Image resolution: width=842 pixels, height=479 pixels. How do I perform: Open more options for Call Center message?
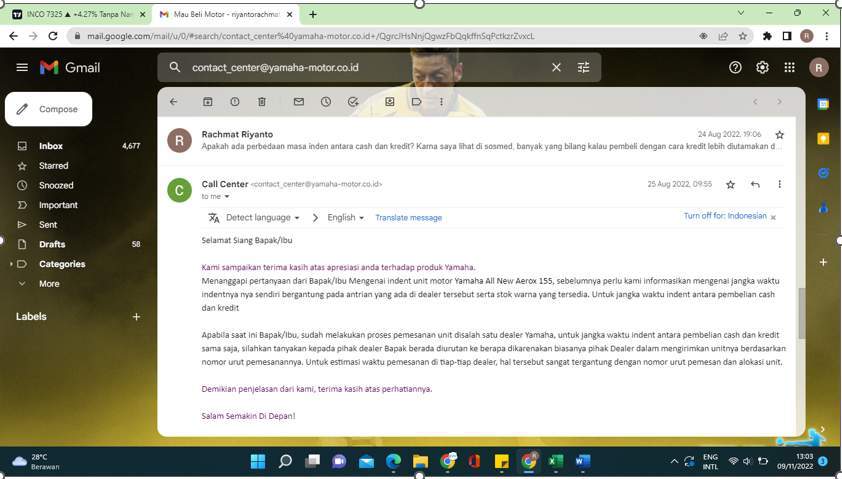779,184
